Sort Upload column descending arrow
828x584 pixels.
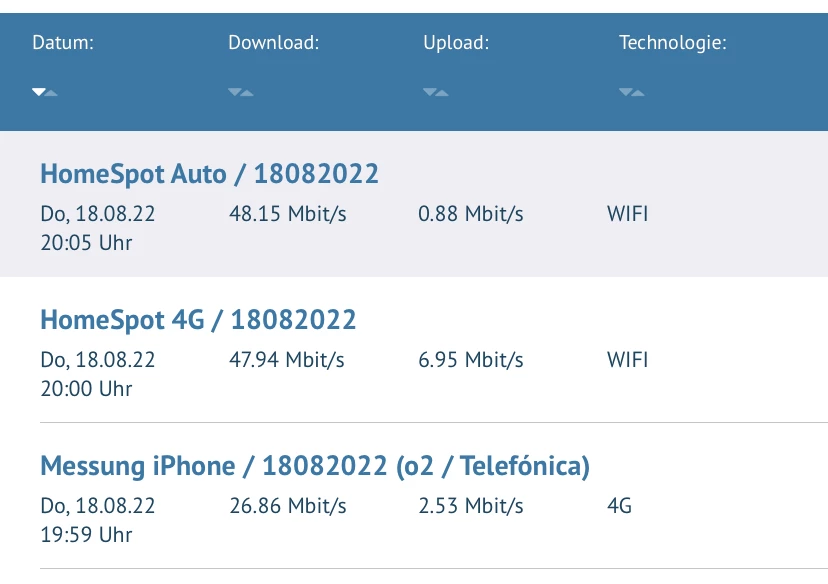pos(429,92)
